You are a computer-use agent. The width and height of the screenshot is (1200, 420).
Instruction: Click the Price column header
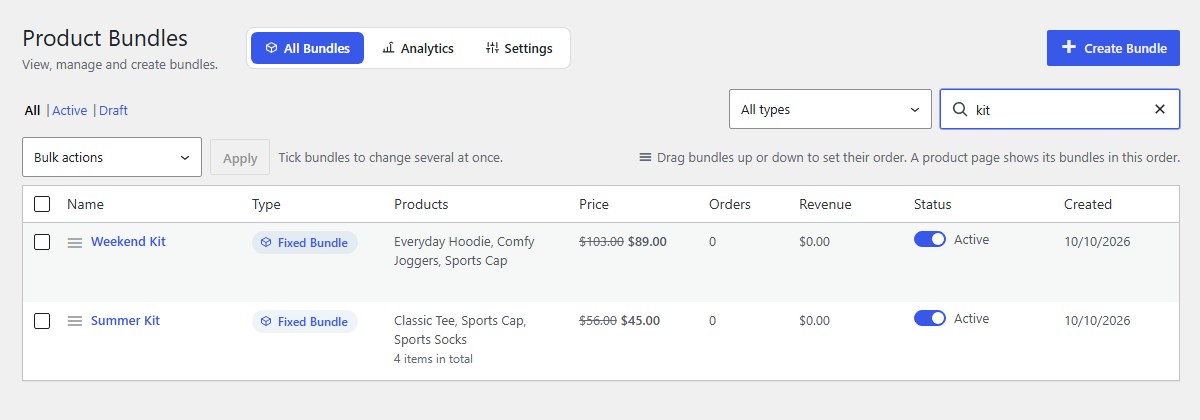tap(594, 204)
